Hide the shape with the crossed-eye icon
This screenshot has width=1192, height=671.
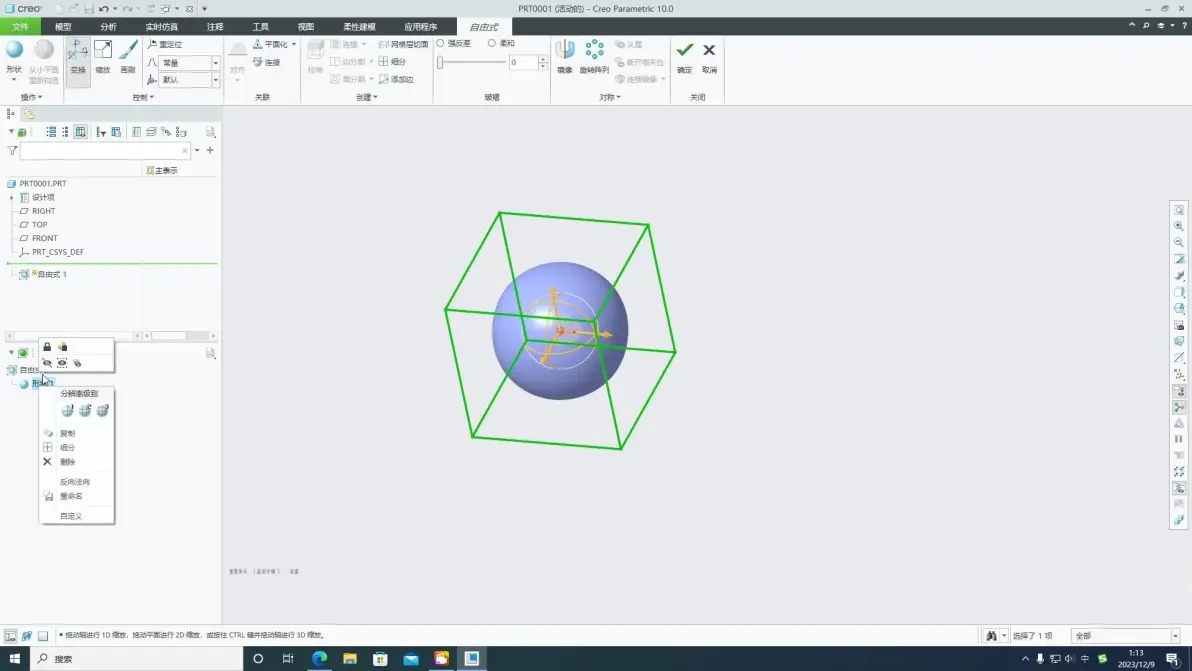click(x=47, y=363)
